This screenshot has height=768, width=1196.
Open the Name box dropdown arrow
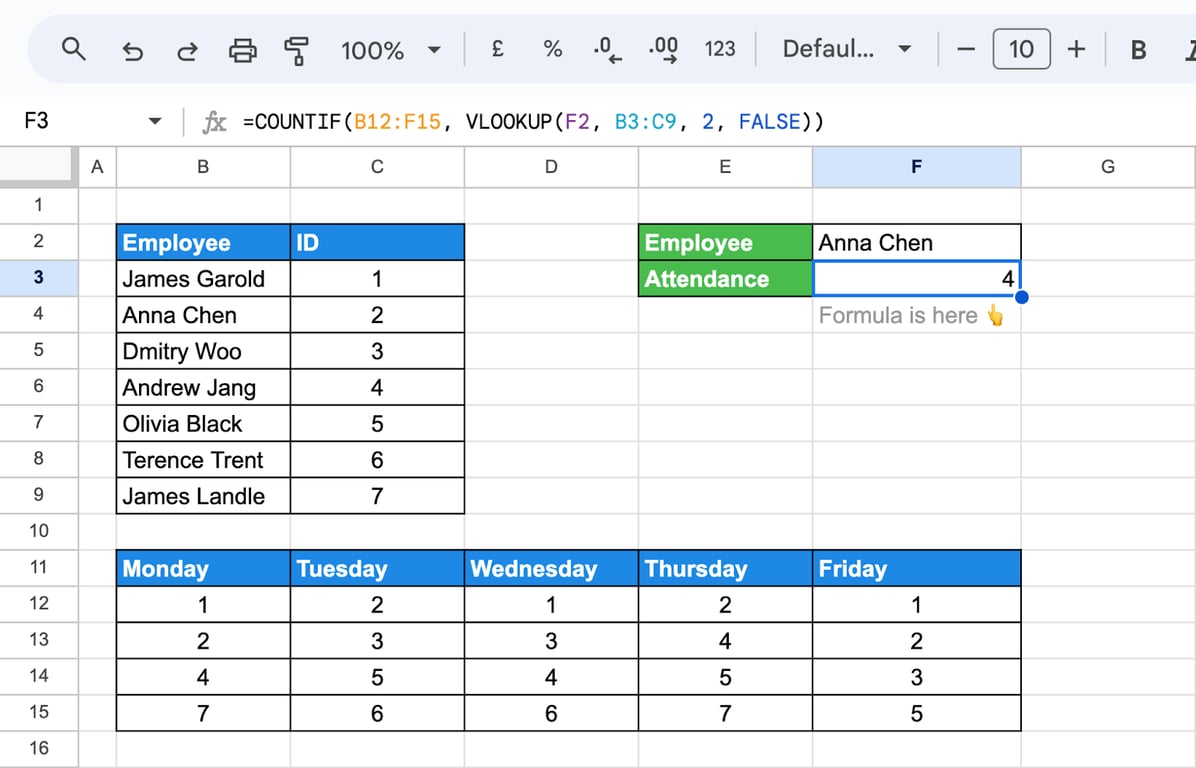point(155,121)
